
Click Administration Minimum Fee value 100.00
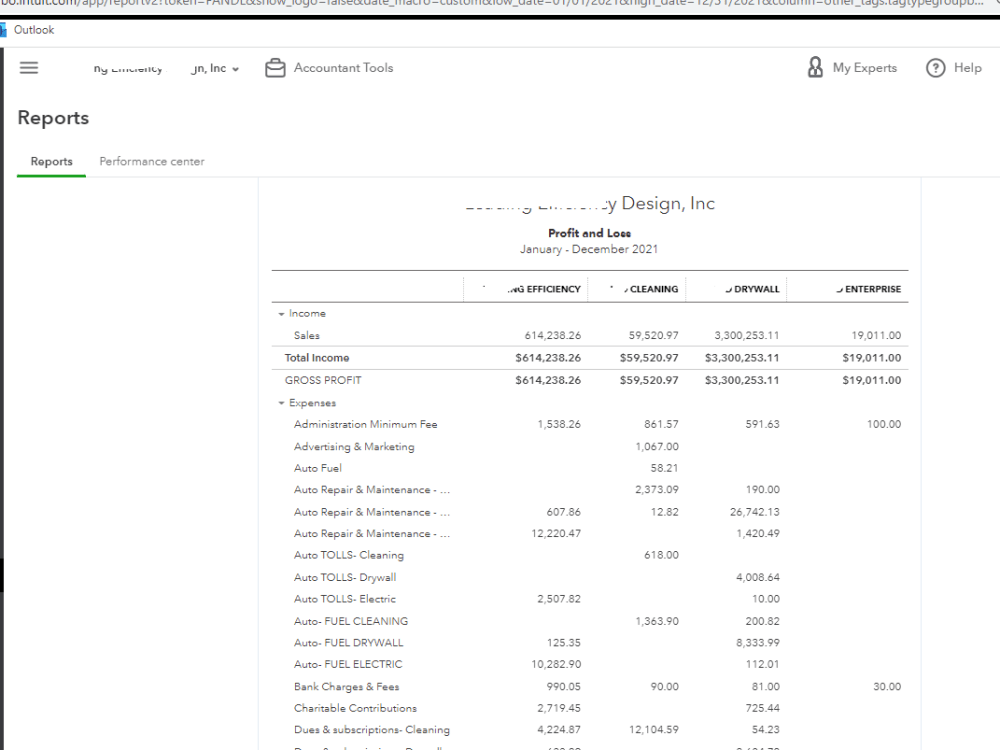[x=884, y=424]
